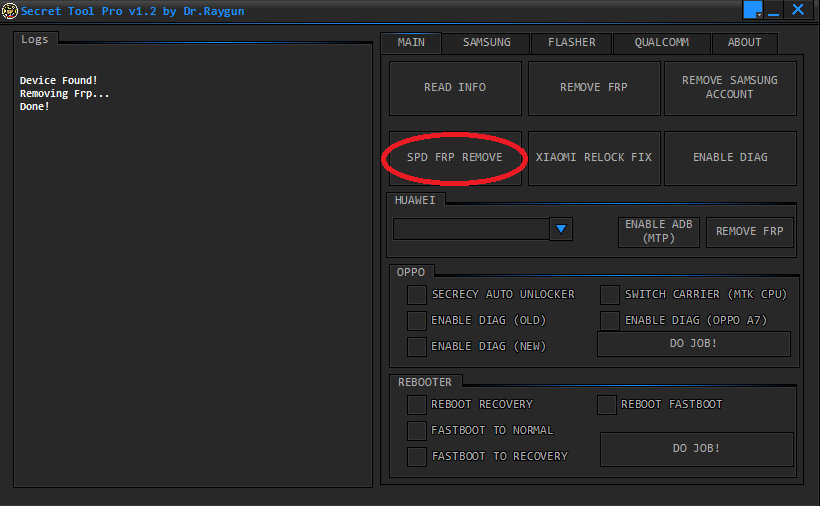This screenshot has height=506, width=820.
Task: Expand the HUAWEI model dropdown arrow
Action: (x=561, y=229)
